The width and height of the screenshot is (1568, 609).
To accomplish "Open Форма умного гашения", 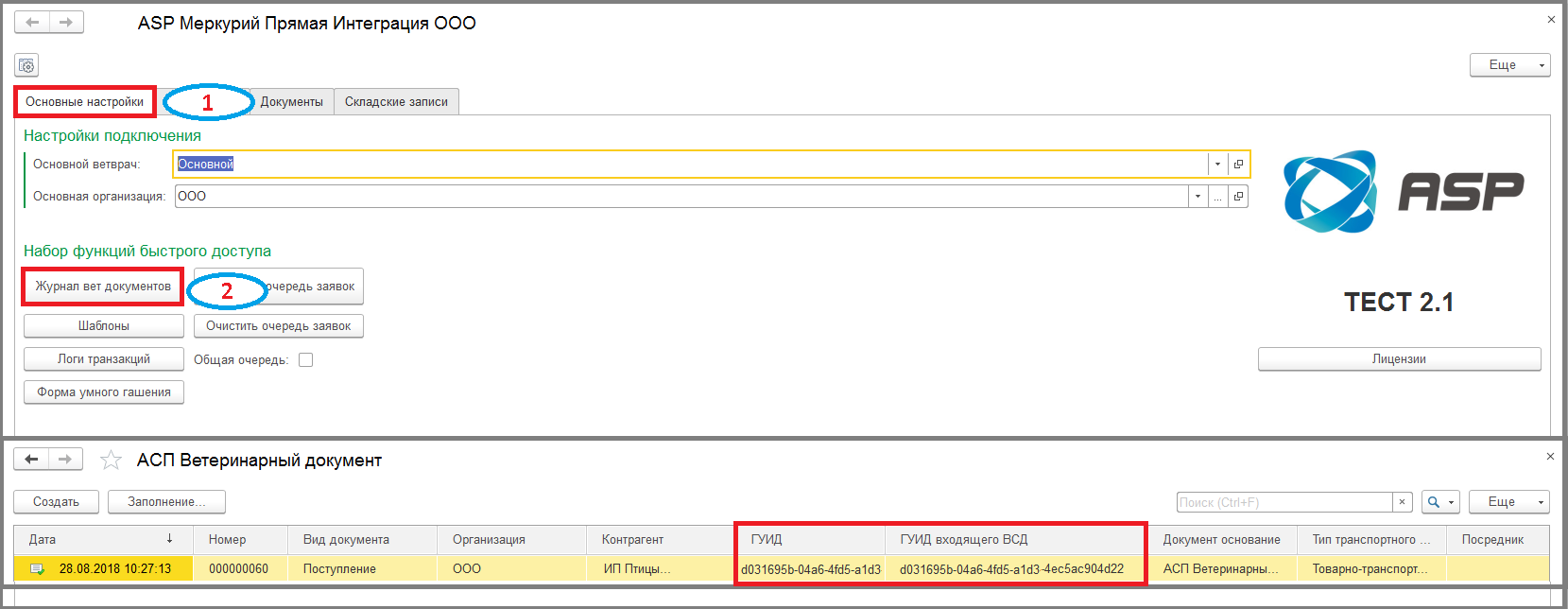I will pyautogui.click(x=104, y=391).
